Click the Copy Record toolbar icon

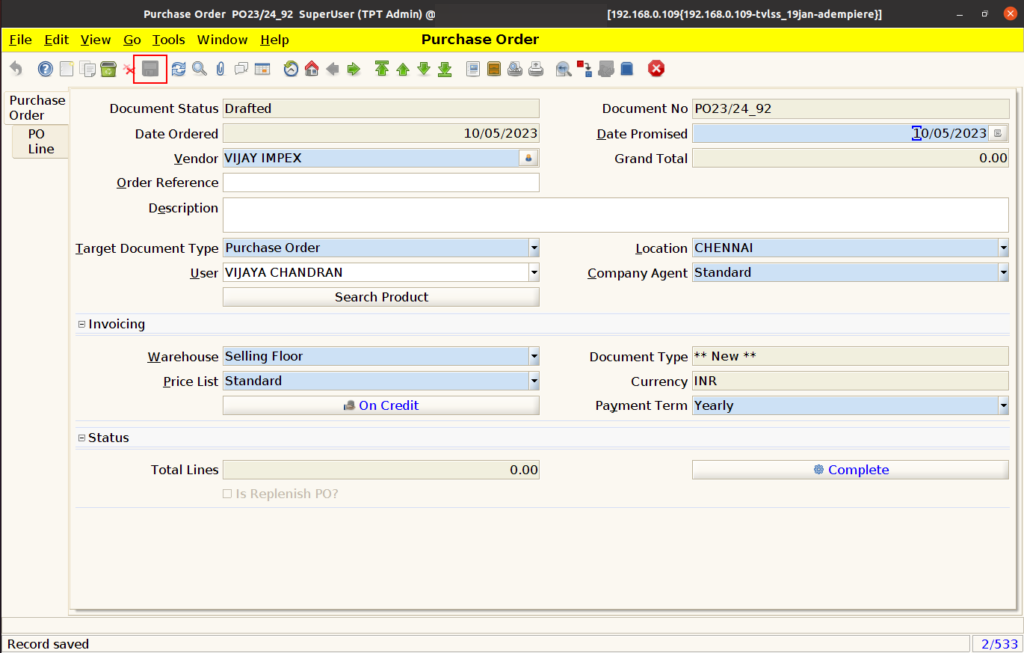[88, 69]
